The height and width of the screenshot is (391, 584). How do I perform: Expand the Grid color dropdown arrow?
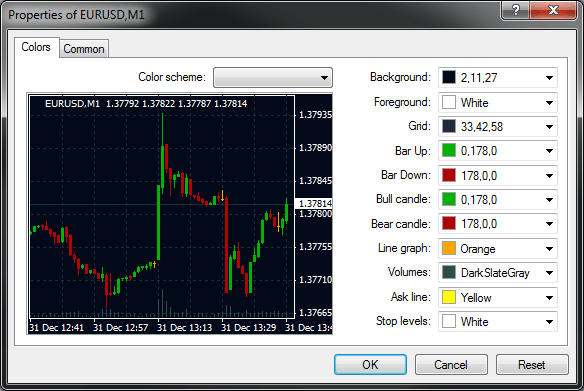click(x=549, y=127)
